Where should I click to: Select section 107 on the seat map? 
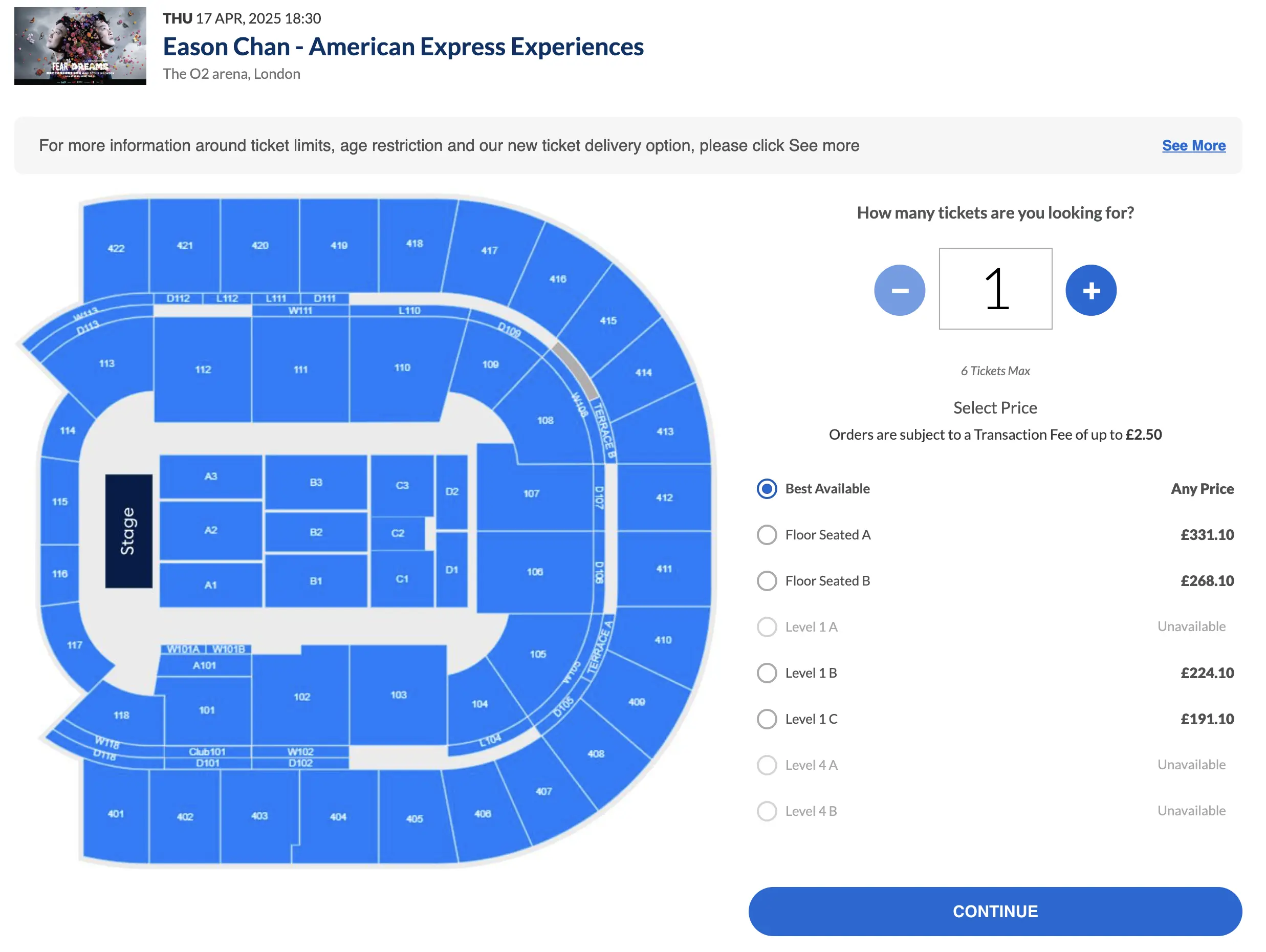coord(531,493)
